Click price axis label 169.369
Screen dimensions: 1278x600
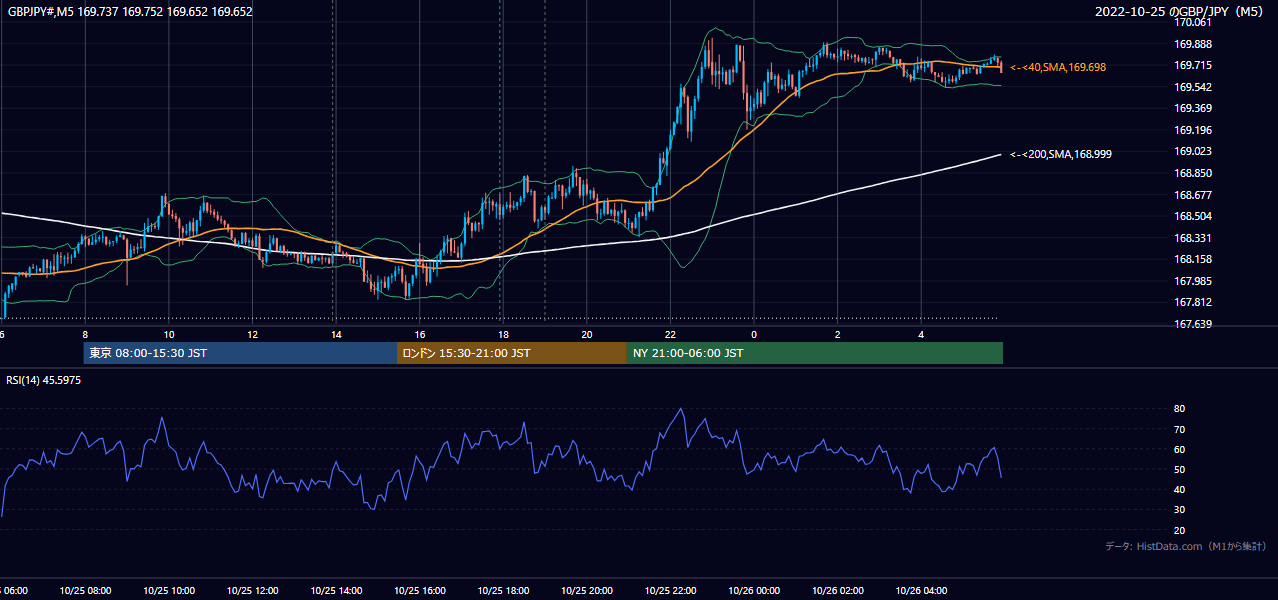(x=1192, y=108)
